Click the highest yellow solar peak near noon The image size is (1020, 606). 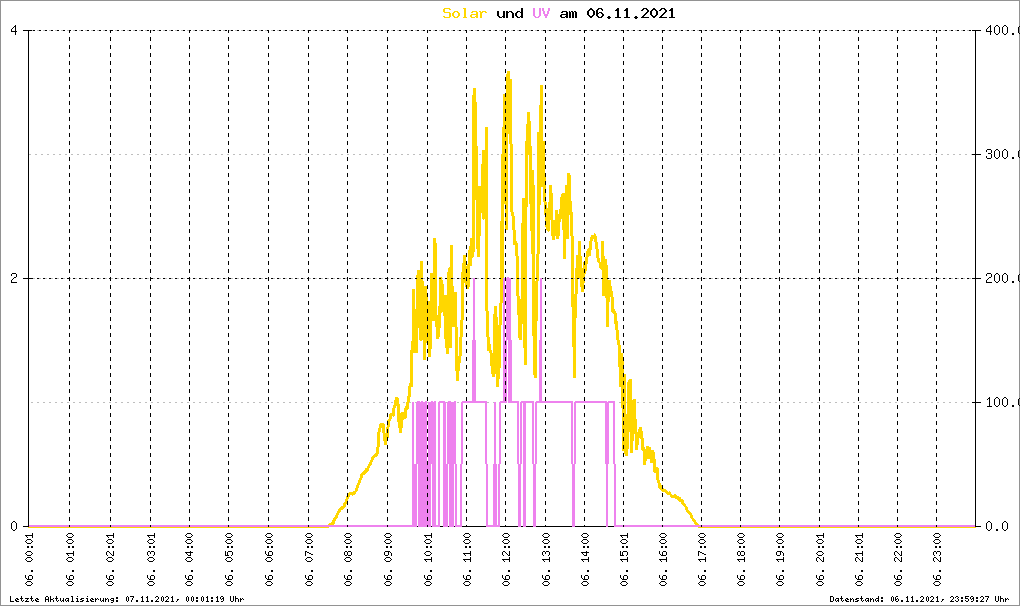coord(508,74)
